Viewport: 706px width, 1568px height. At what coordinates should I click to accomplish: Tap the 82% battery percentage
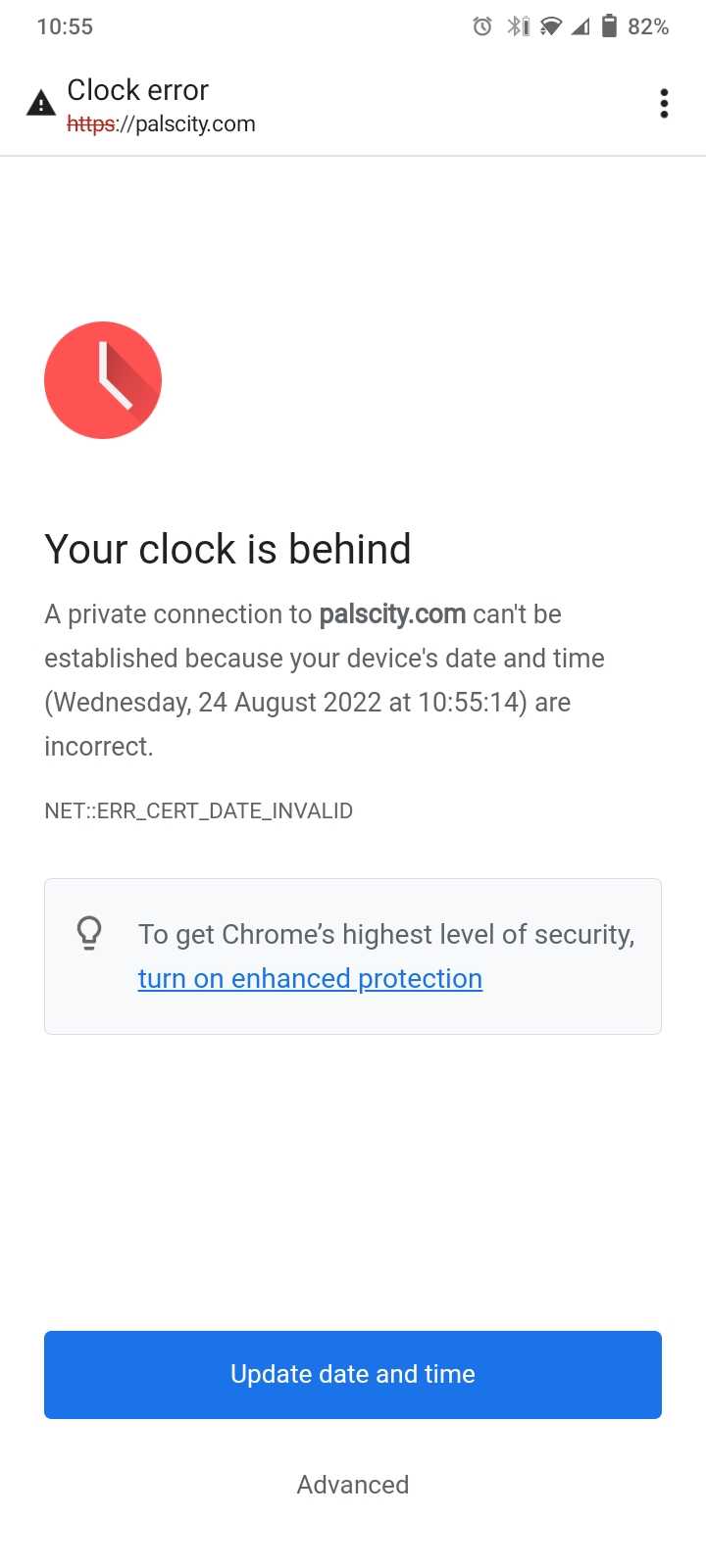point(648,26)
